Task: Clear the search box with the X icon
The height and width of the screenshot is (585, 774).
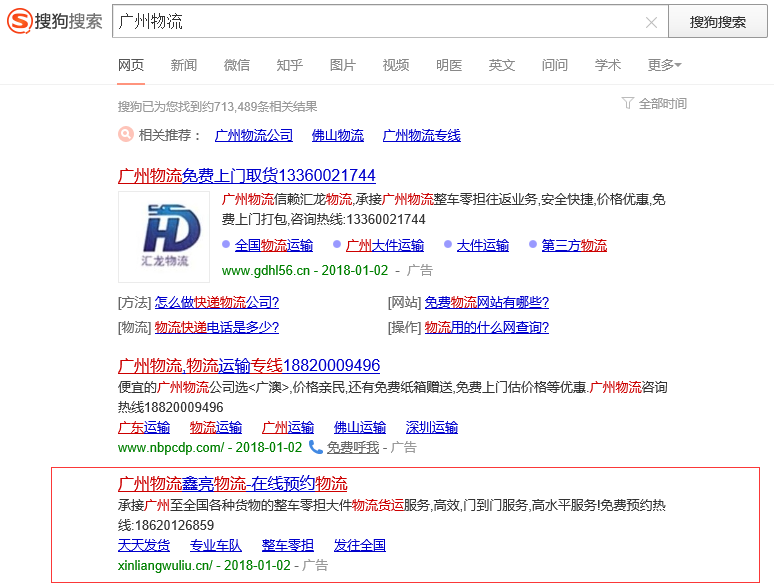Action: tap(651, 22)
